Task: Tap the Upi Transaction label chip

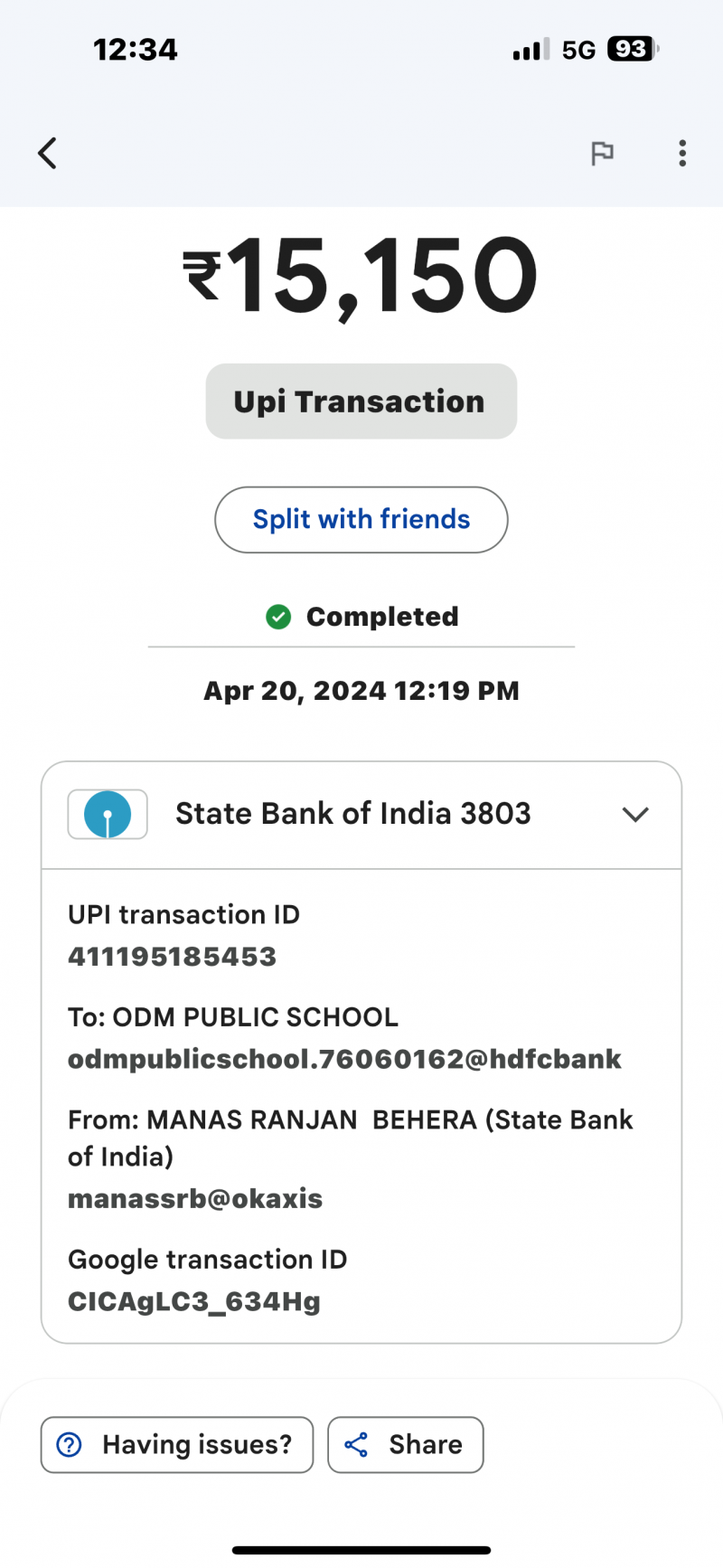Action: [x=361, y=401]
